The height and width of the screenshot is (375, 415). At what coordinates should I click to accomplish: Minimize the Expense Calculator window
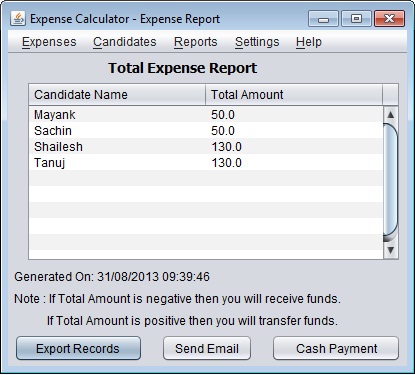323,19
